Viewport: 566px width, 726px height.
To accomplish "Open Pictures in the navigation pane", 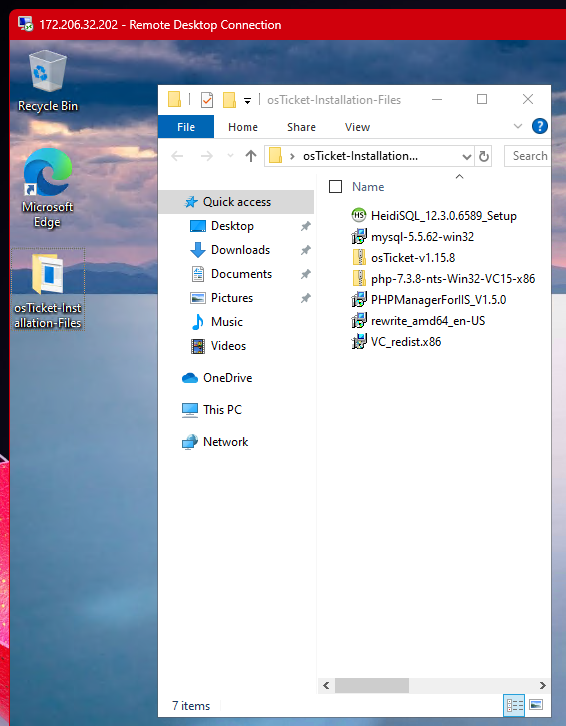I will (232, 298).
